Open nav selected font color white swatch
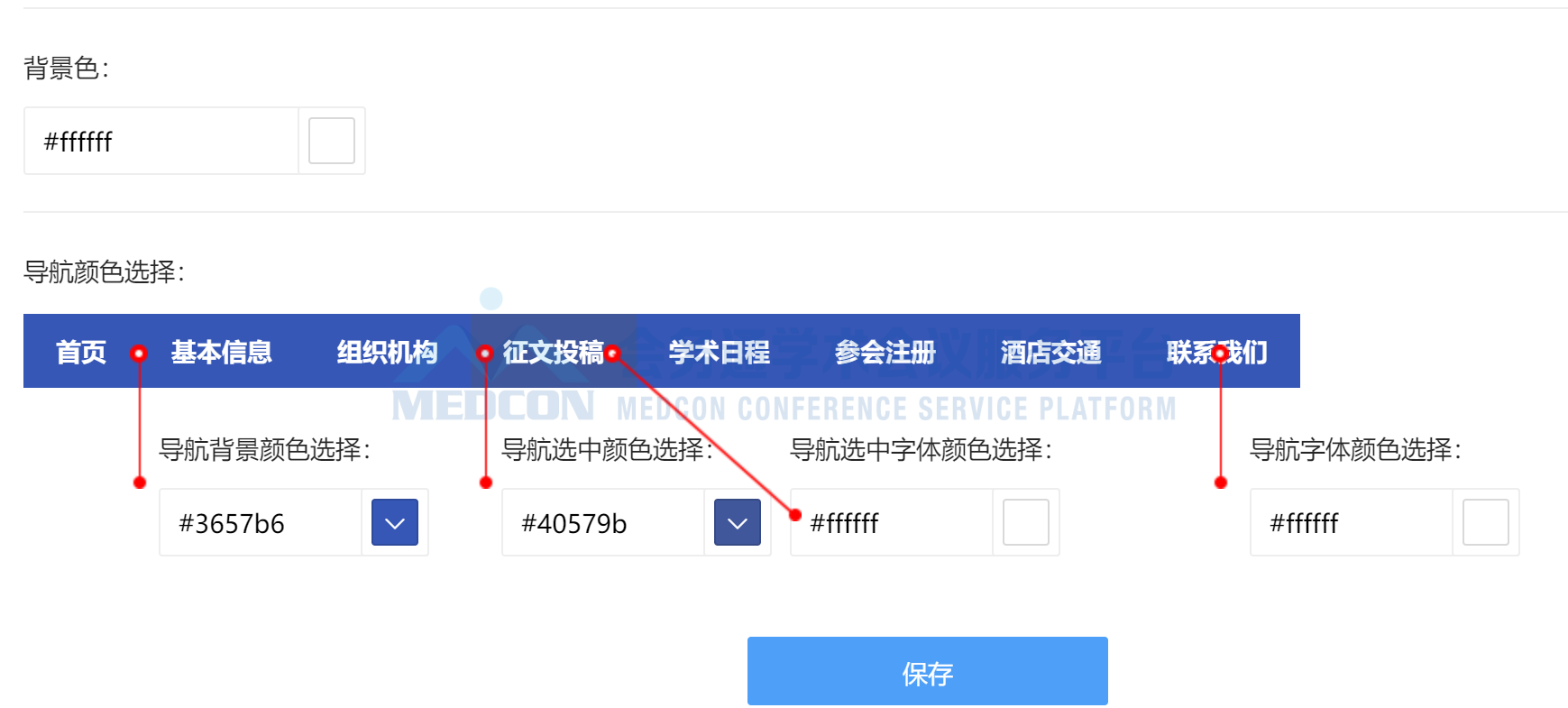The height and width of the screenshot is (708, 1568). click(1026, 522)
